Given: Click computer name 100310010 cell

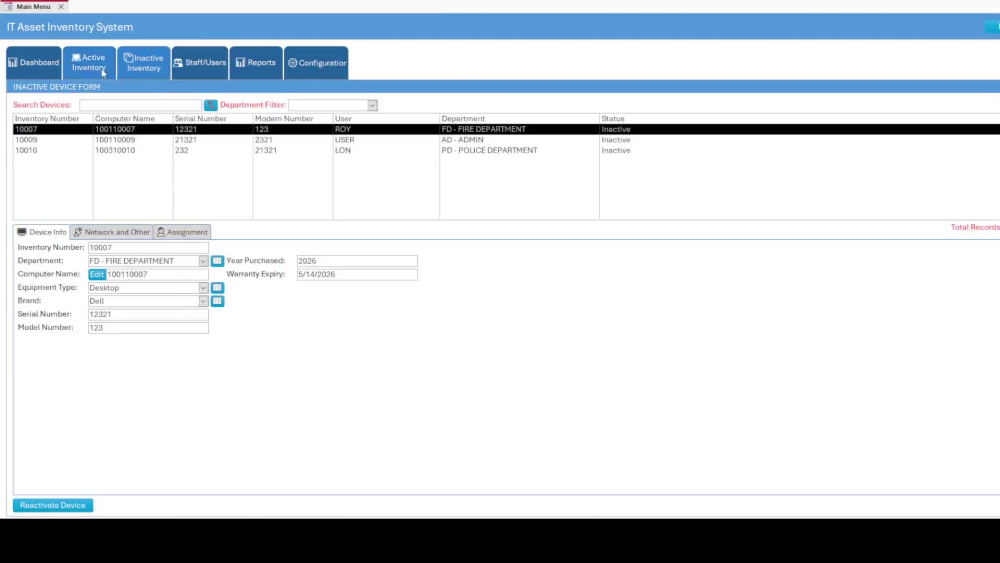Looking at the screenshot, I should [115, 150].
